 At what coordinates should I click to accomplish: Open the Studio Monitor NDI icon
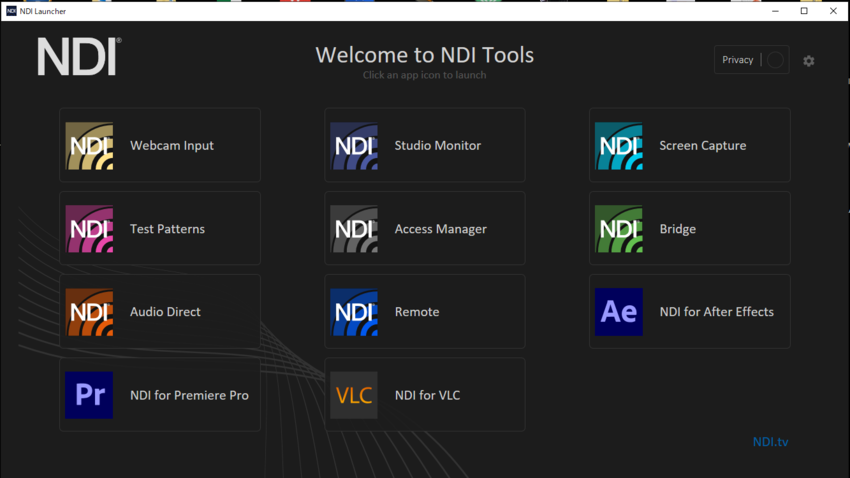click(354, 146)
